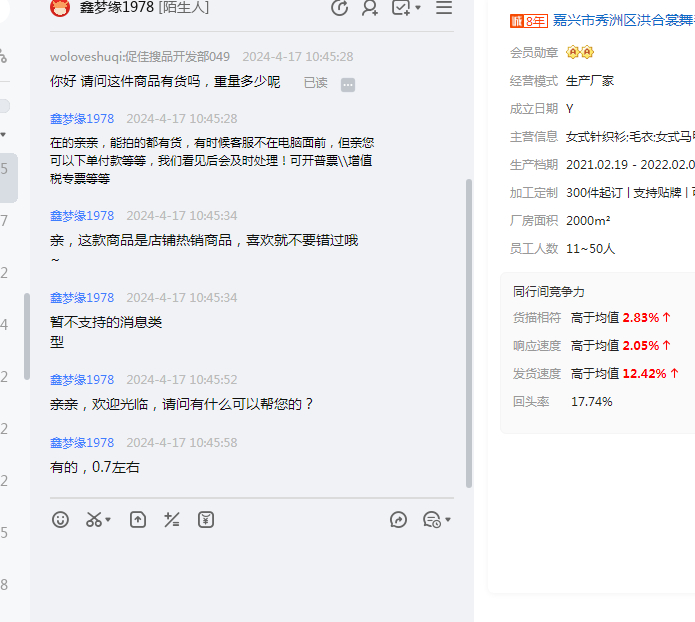Expand the screenshot tool dropdown arrow

108,520
